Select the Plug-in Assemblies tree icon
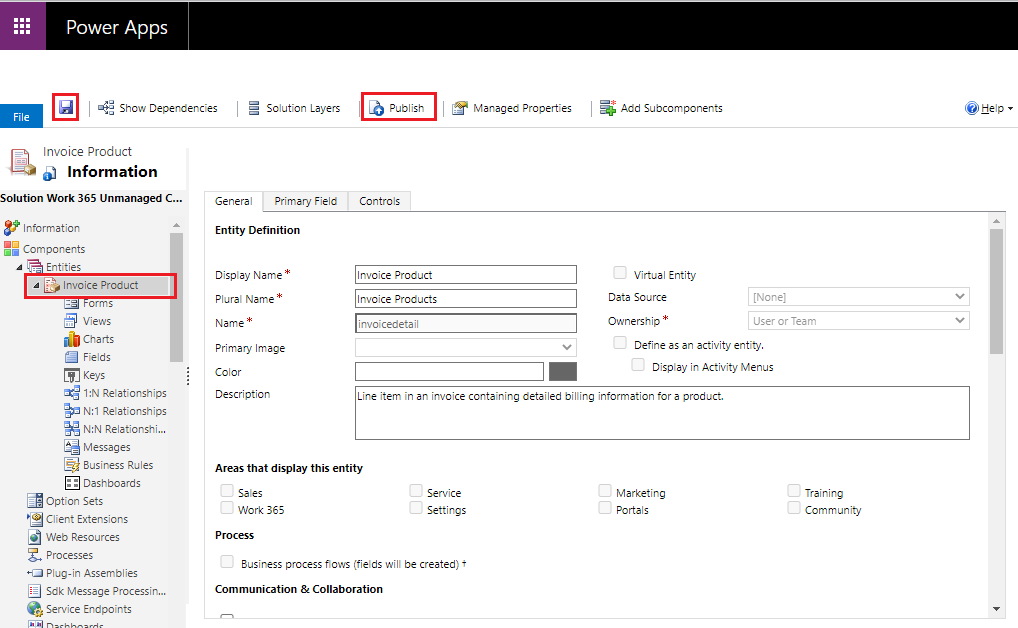Image resolution: width=1018 pixels, height=628 pixels. (x=35, y=573)
